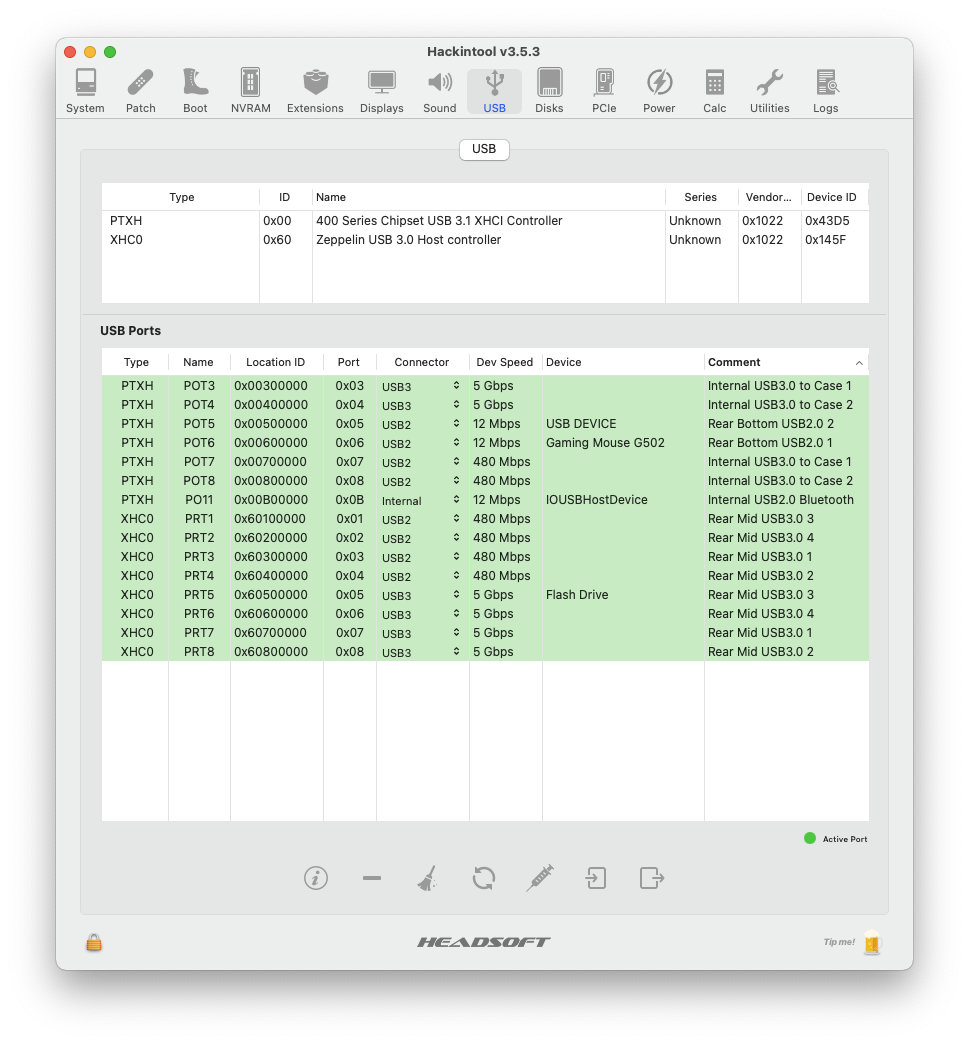Click the syringe inject icon
The width and height of the screenshot is (969, 1044).
coord(540,878)
